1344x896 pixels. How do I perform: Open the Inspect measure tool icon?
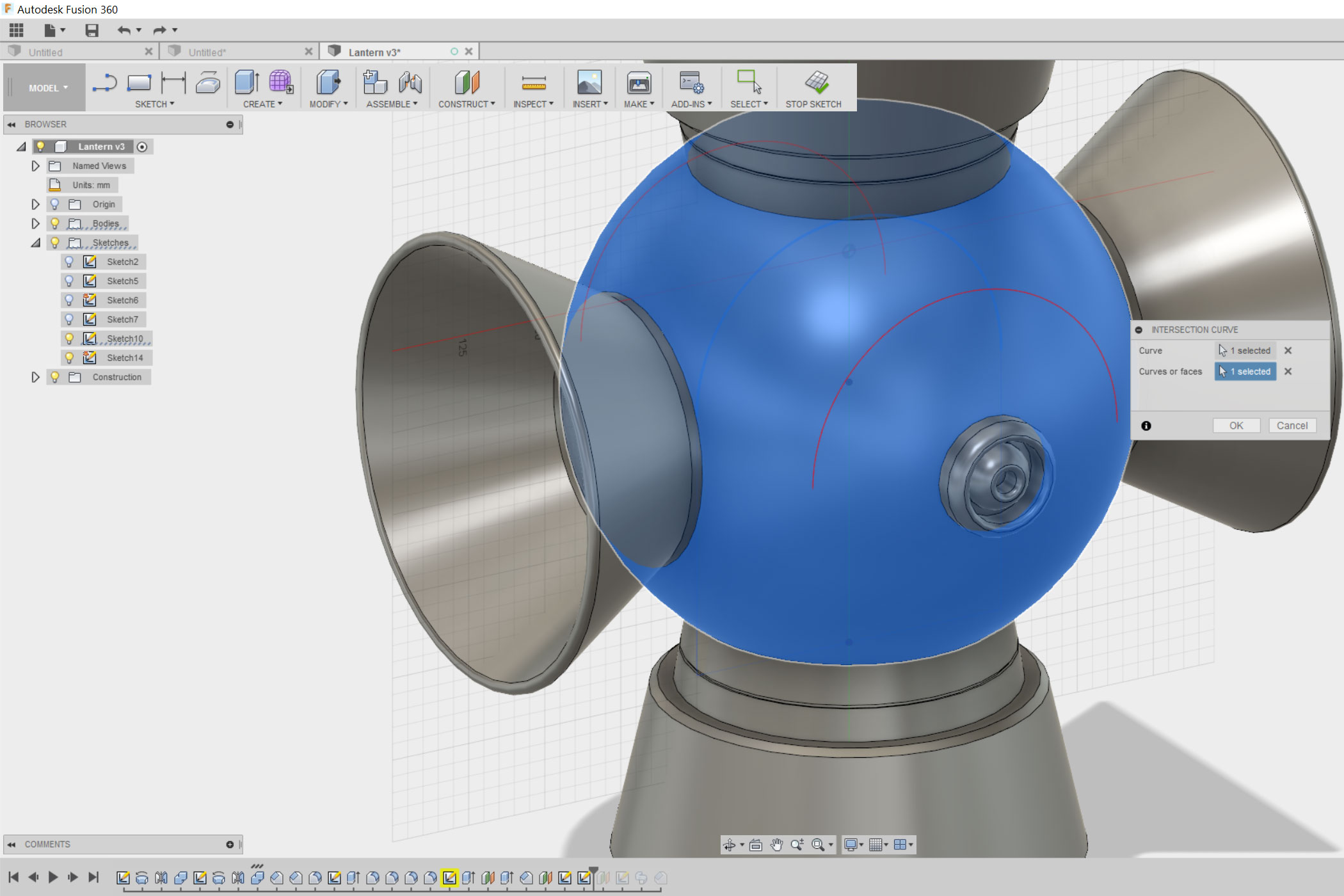pos(533,83)
